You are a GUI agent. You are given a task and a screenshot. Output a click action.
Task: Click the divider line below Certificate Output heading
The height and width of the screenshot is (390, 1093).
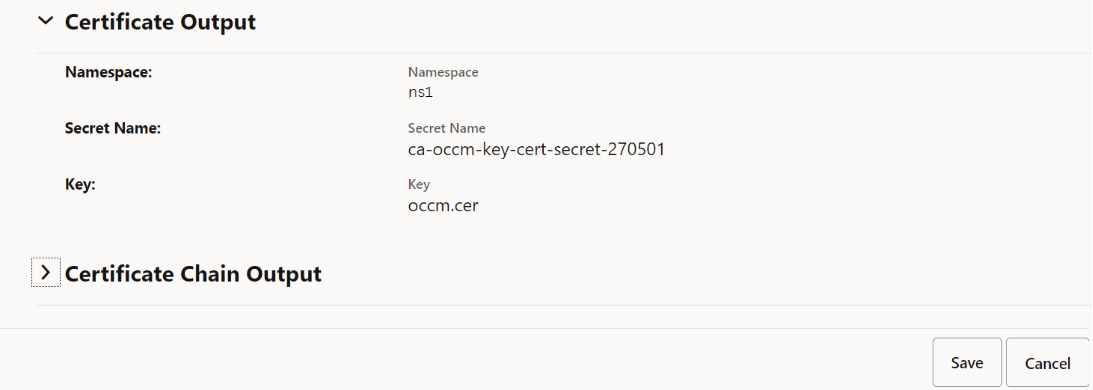point(564,53)
